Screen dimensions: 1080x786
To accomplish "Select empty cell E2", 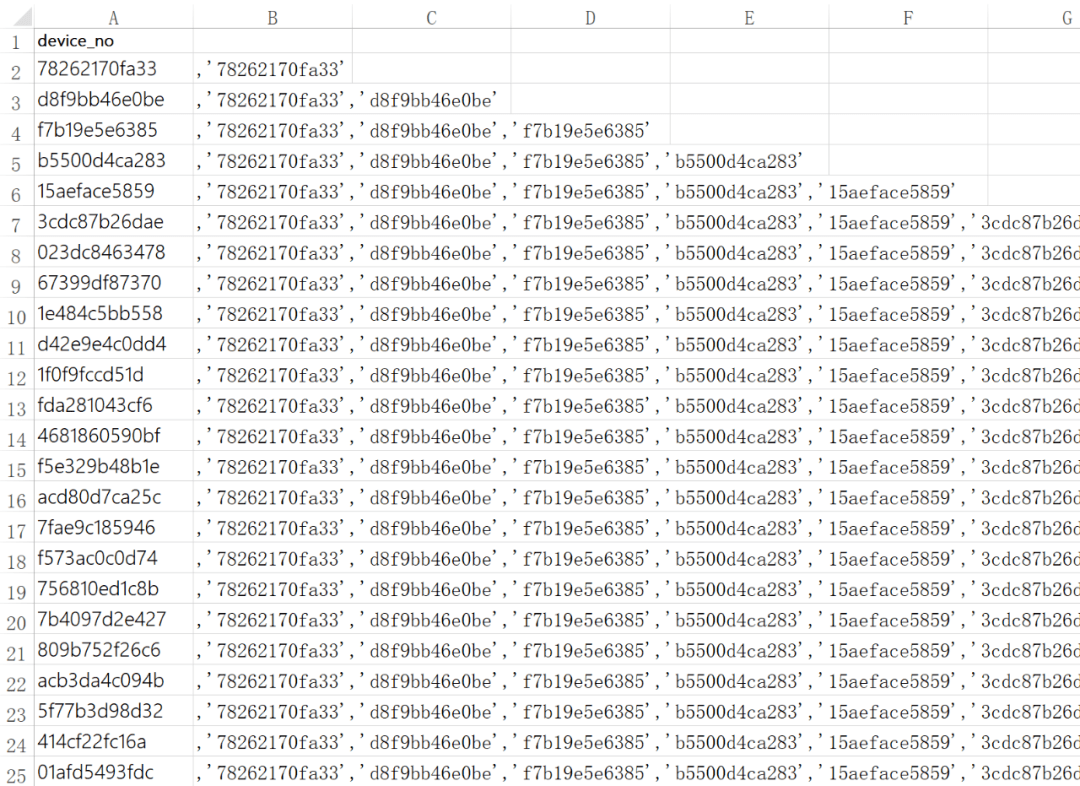I will point(749,69).
